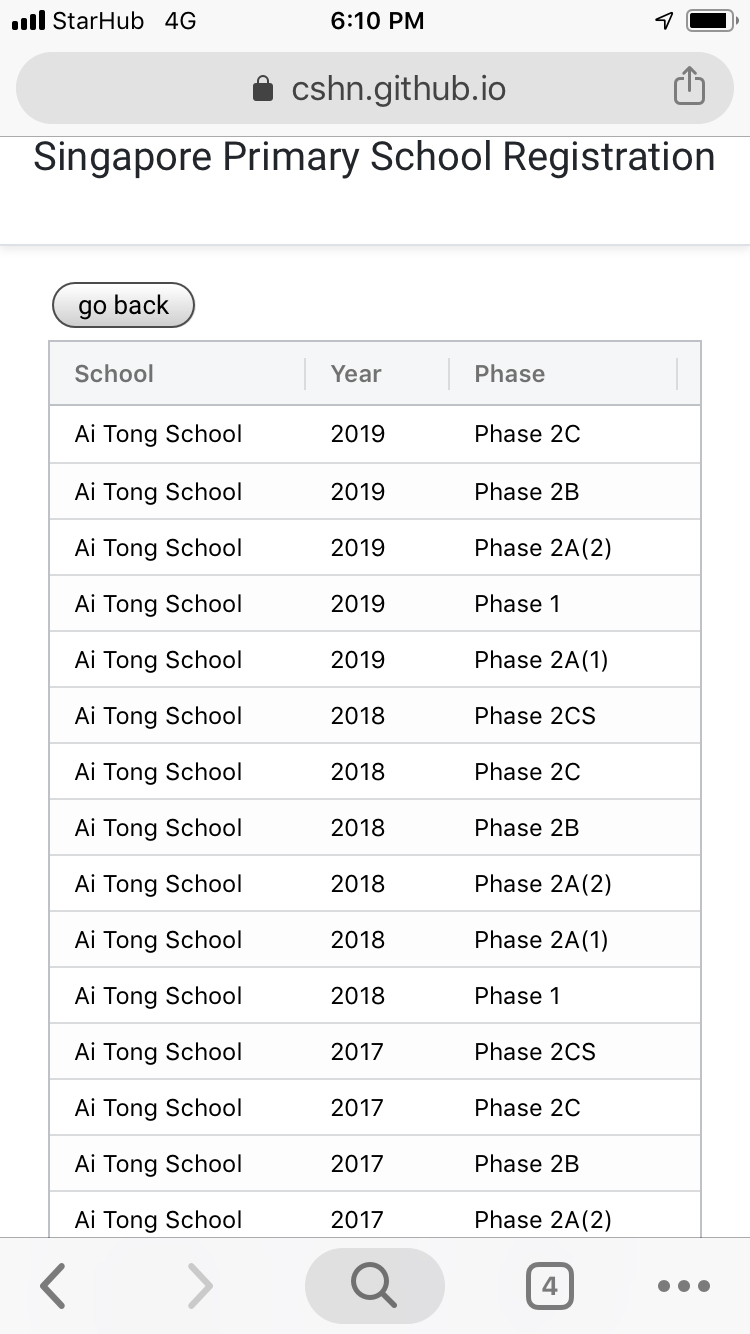Tap the cshn.github.io address field
This screenshot has width=750, height=1334.
pyautogui.click(x=398, y=90)
